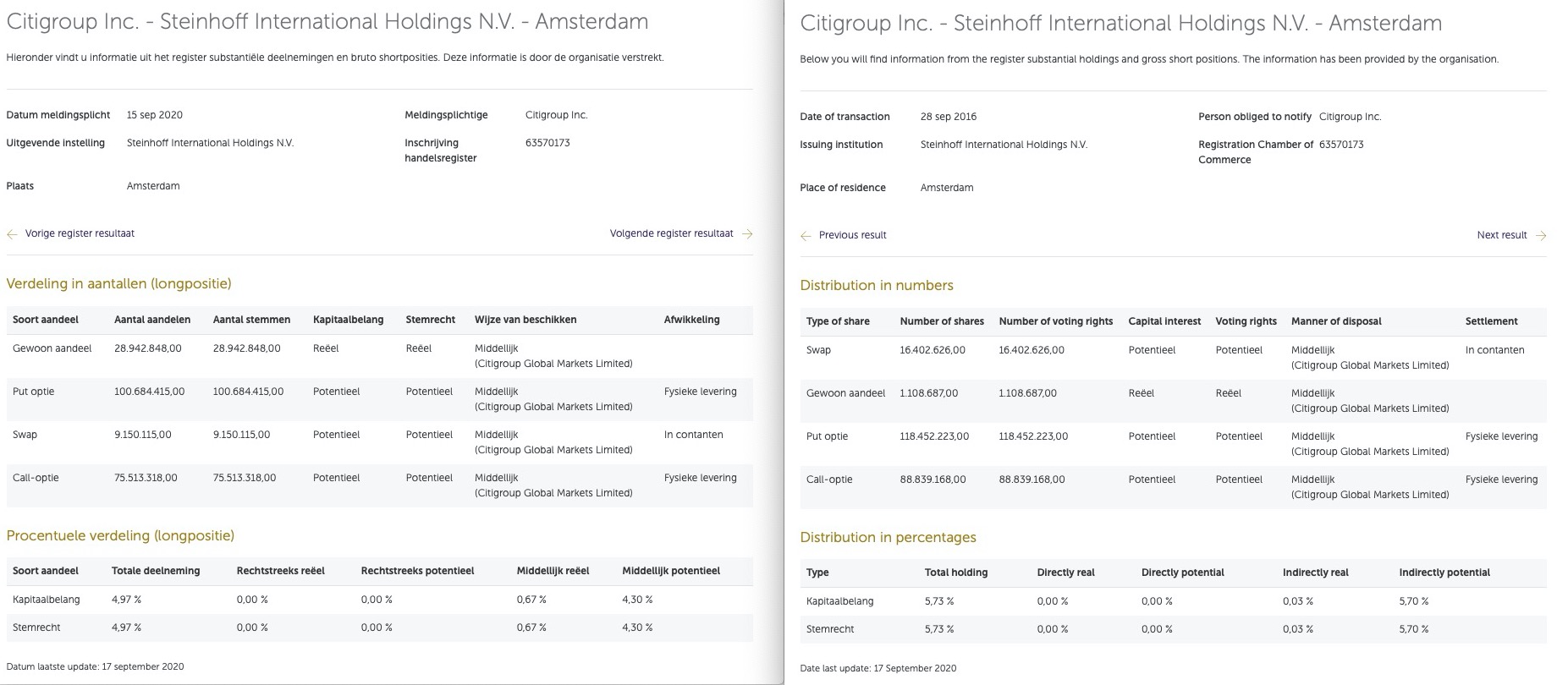
Task: Click the Gewoon aandeel row in English table
Action: click(x=845, y=393)
